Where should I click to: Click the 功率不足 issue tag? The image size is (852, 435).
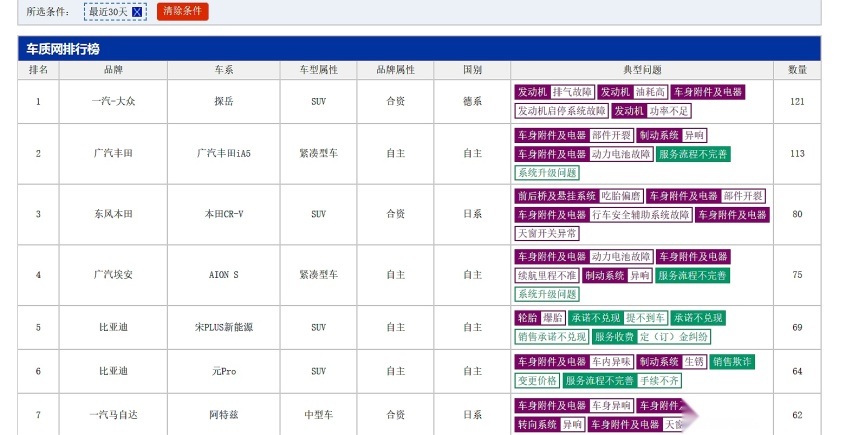coord(668,111)
